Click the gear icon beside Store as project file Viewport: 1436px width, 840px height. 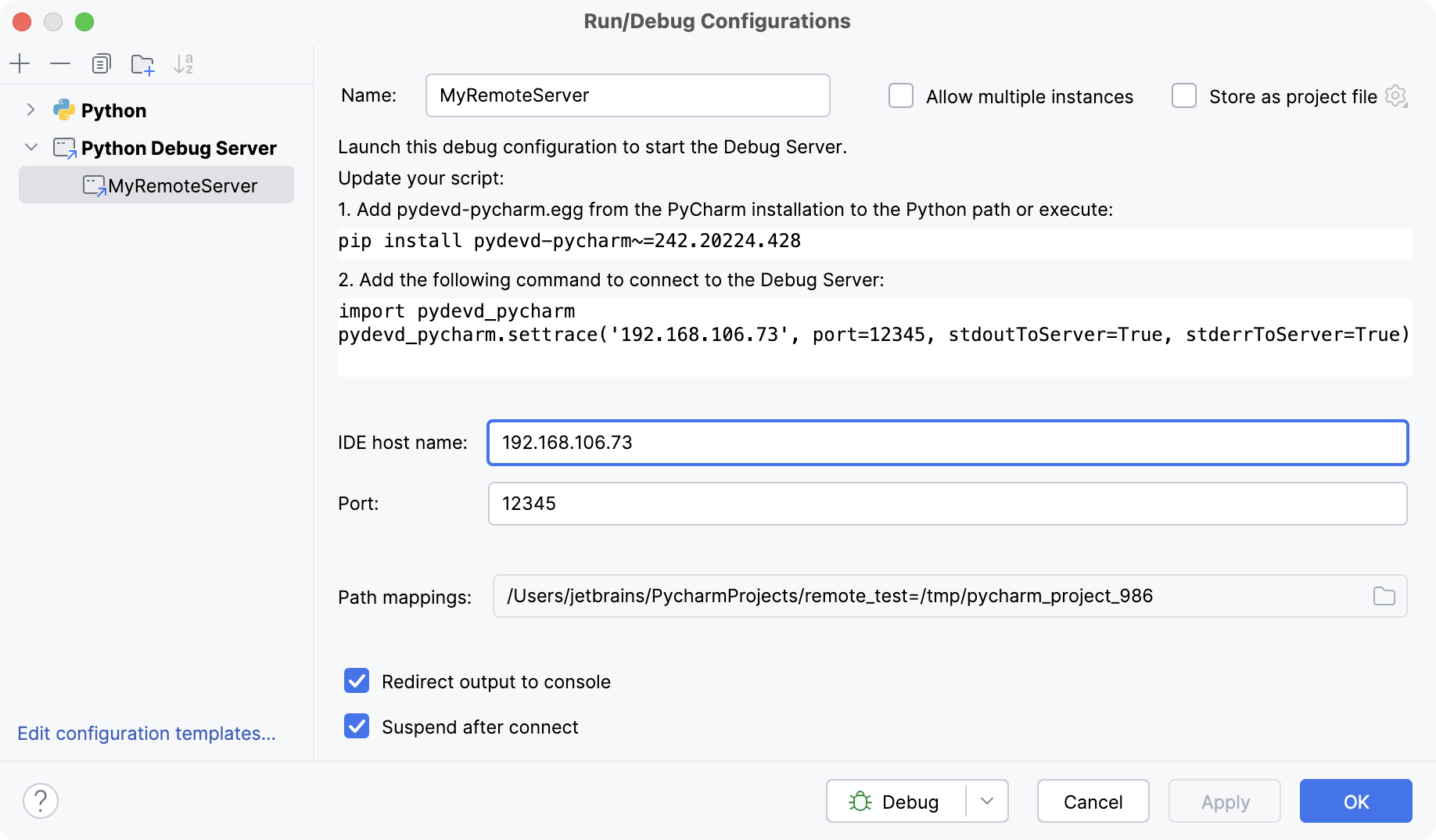coord(1395,96)
